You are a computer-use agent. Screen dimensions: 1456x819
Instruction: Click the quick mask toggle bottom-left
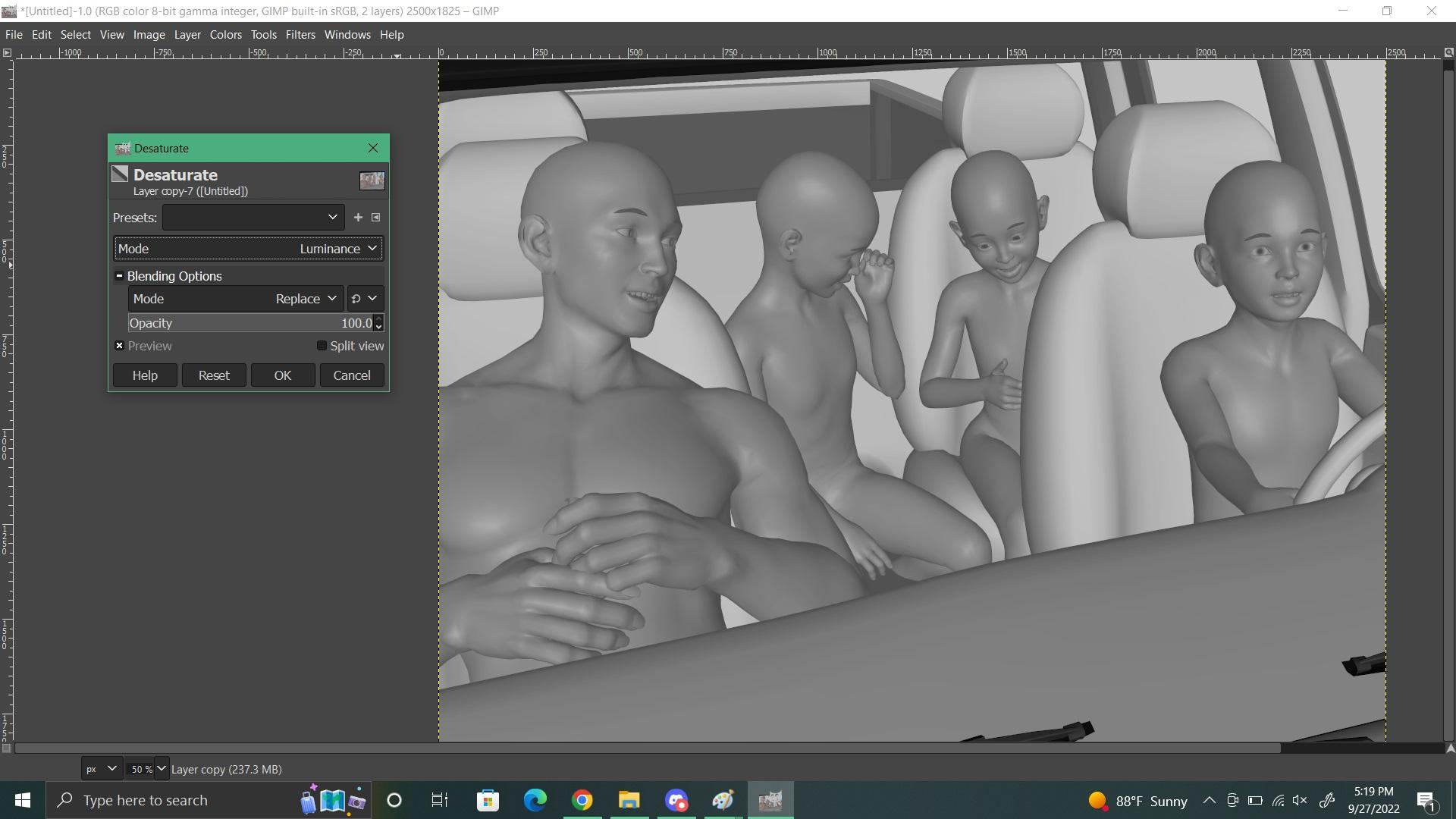click(7, 748)
